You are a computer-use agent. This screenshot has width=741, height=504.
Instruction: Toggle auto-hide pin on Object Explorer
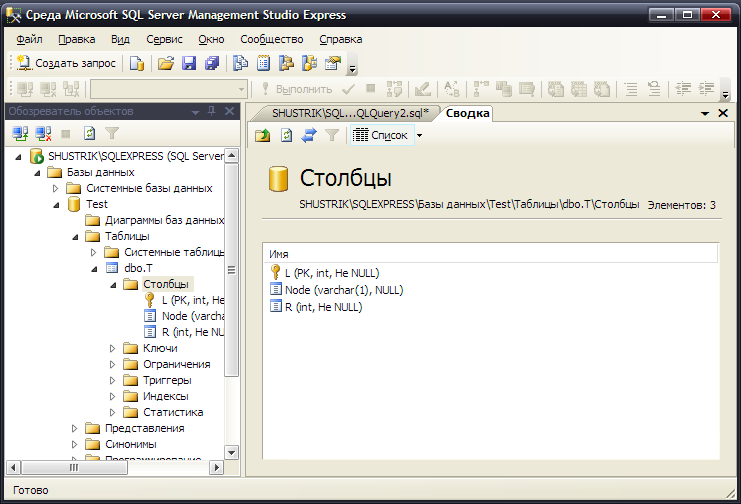coord(212,111)
